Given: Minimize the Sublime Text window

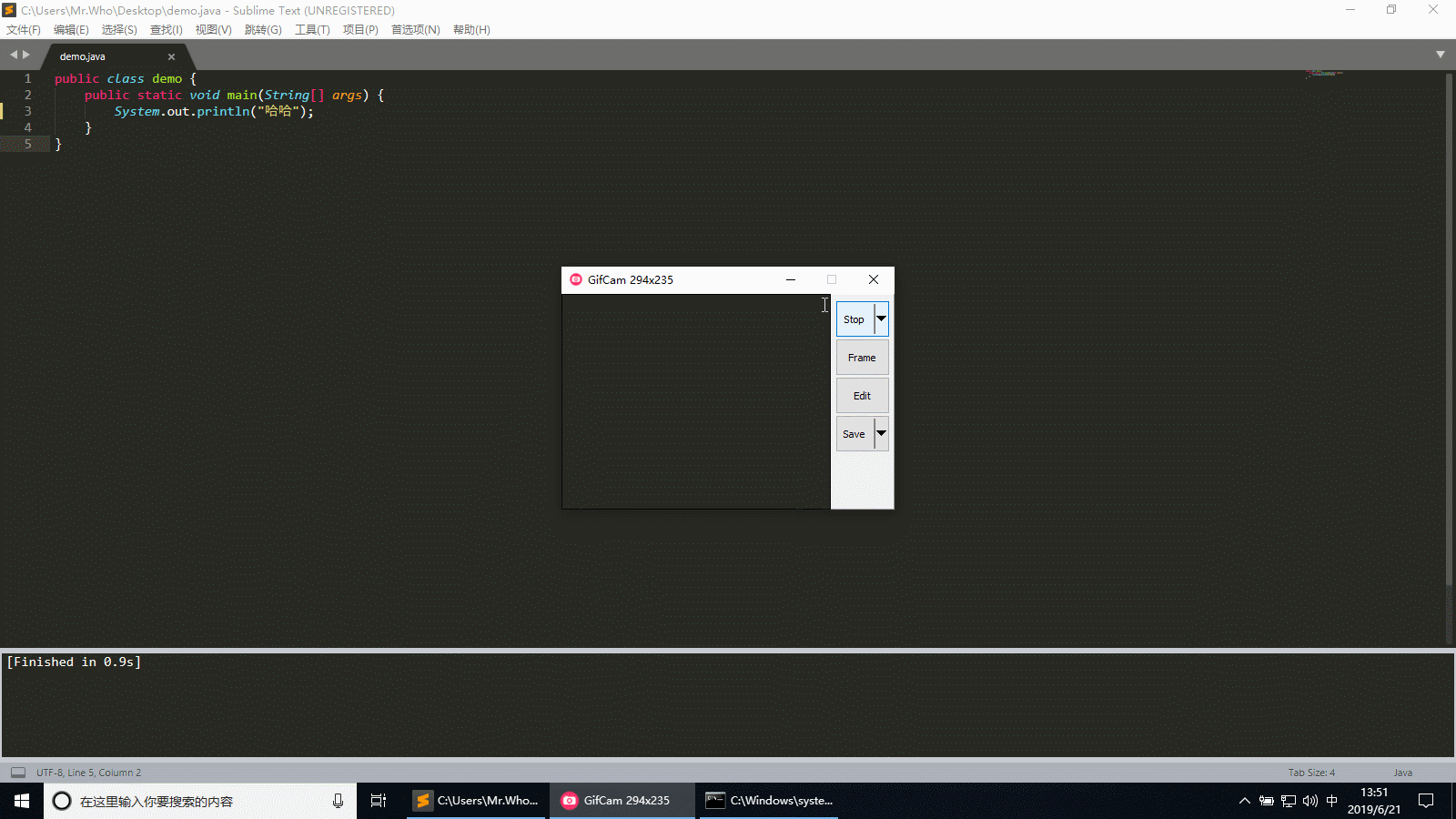Looking at the screenshot, I should (1350, 10).
